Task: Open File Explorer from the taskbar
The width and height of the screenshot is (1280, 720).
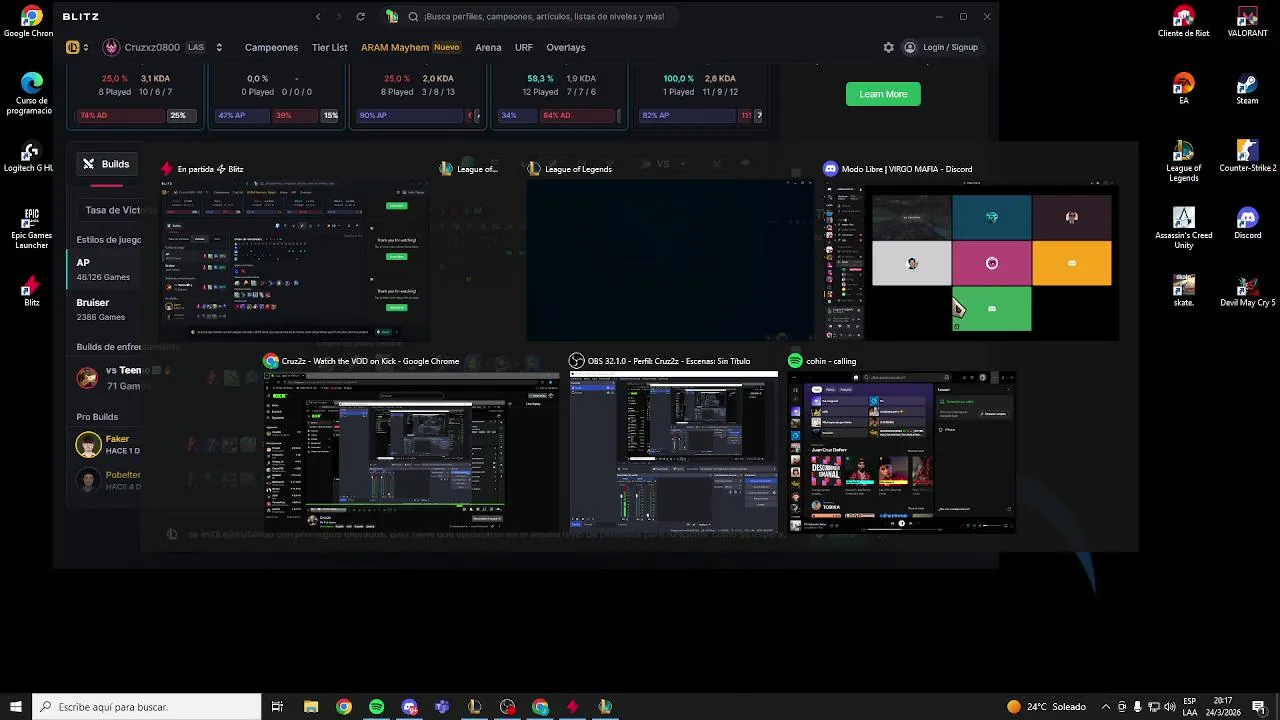Action: (311, 707)
